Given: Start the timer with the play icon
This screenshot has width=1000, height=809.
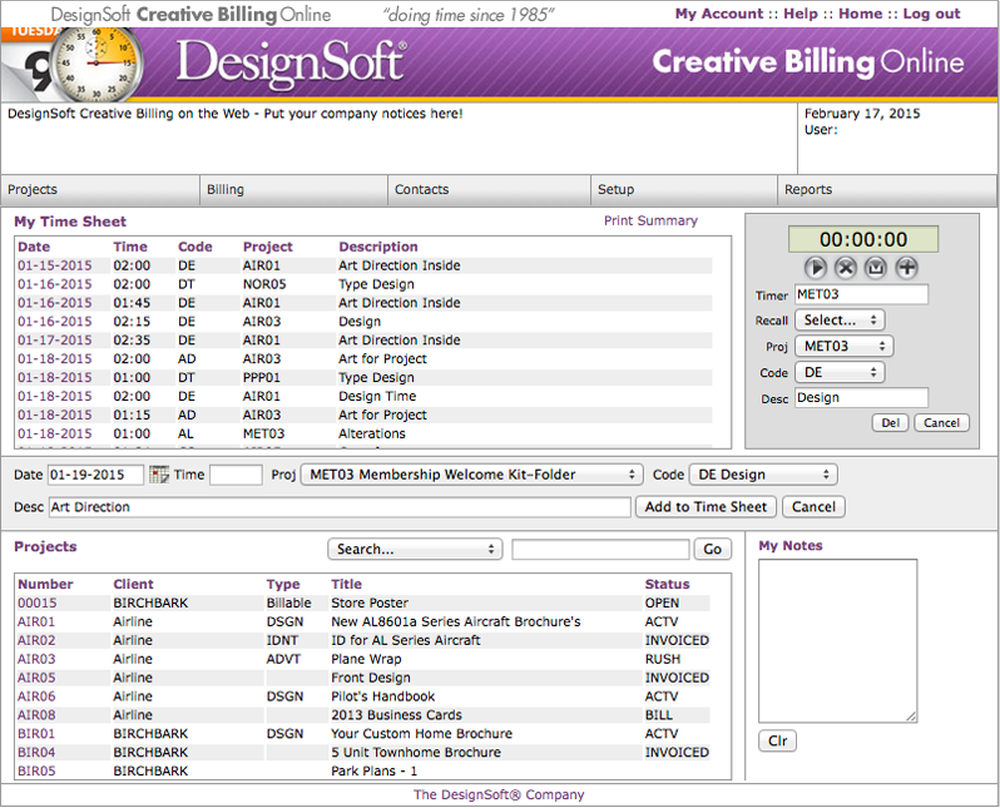Looking at the screenshot, I should tap(815, 267).
